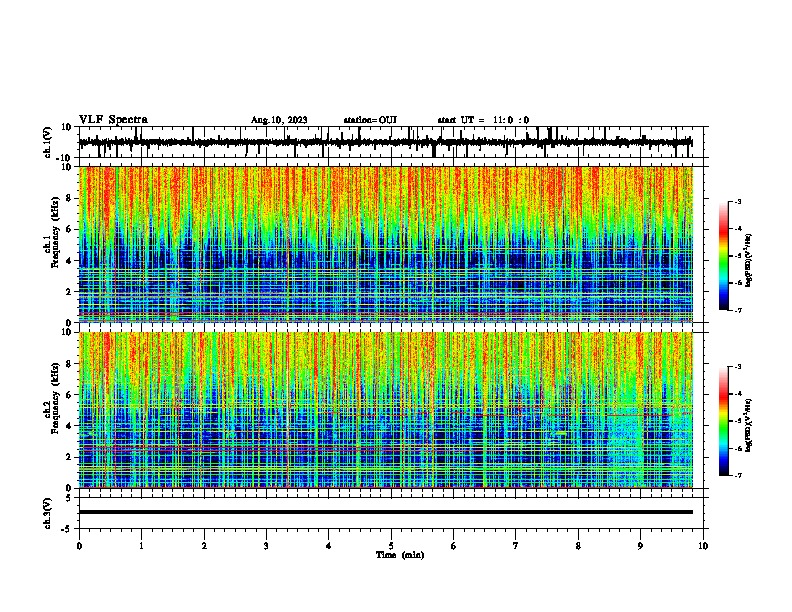Click the '8' kHz tick on ch.2 frequency axis

[69, 364]
